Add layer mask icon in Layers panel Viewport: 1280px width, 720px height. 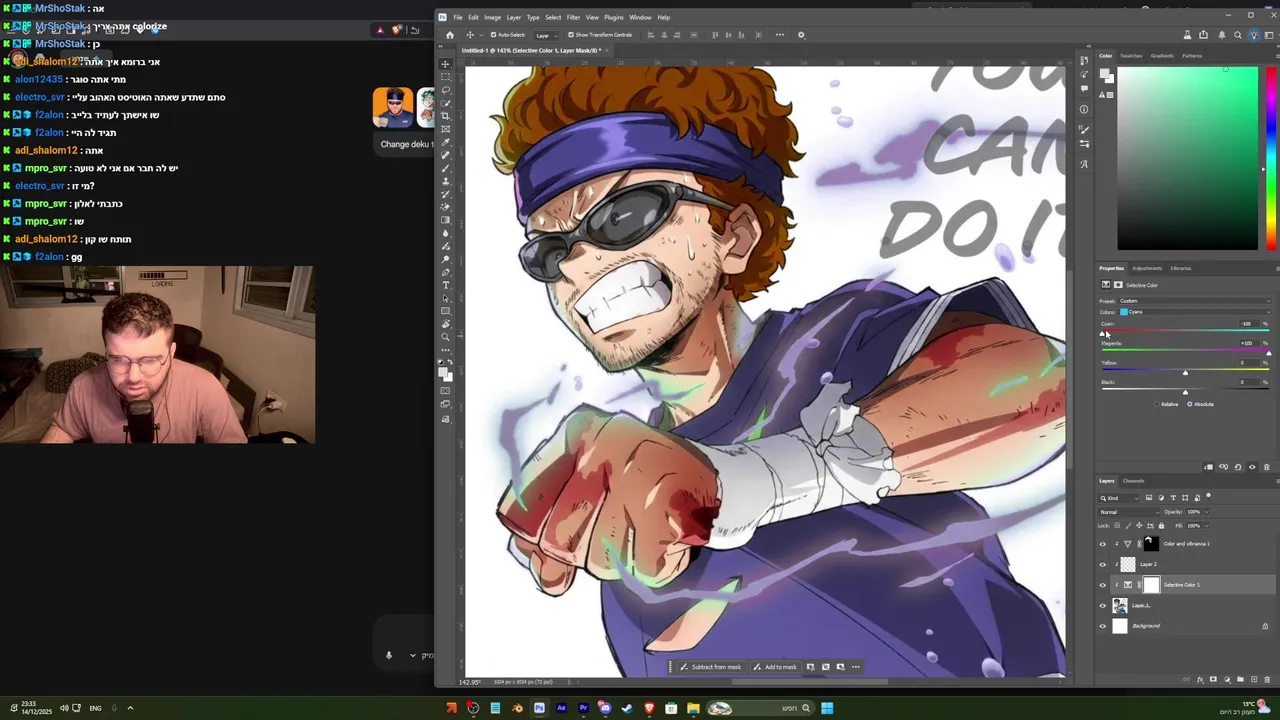(x=1213, y=679)
